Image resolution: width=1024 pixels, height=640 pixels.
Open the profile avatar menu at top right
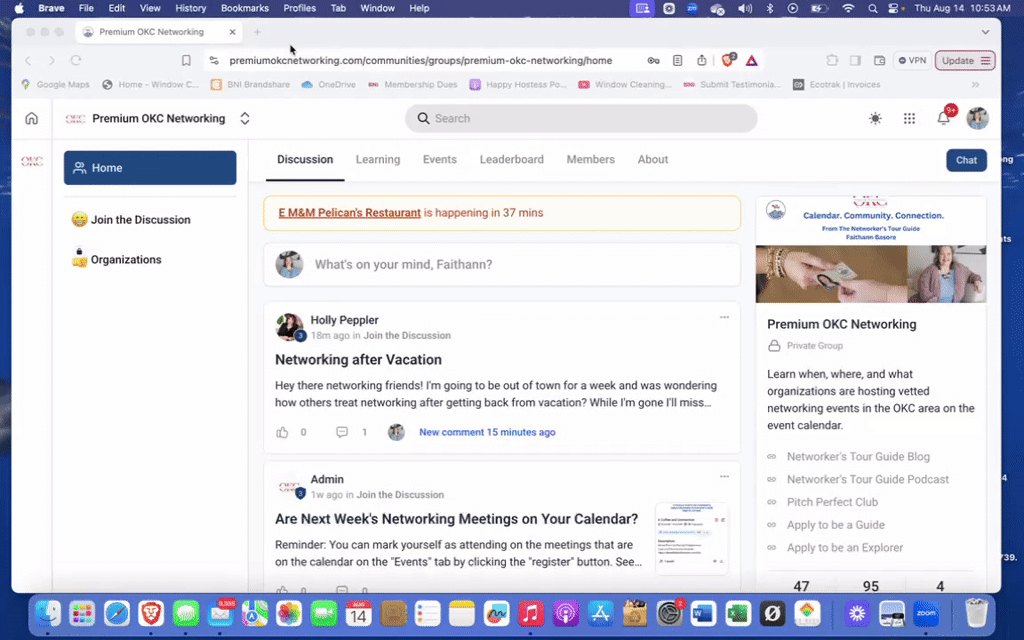pos(977,118)
